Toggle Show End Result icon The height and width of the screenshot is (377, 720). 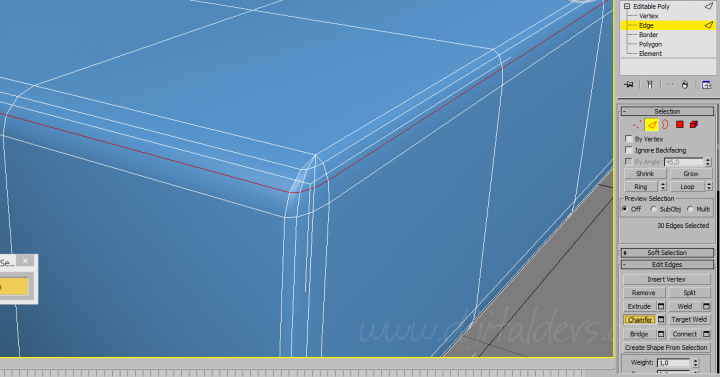(x=650, y=84)
